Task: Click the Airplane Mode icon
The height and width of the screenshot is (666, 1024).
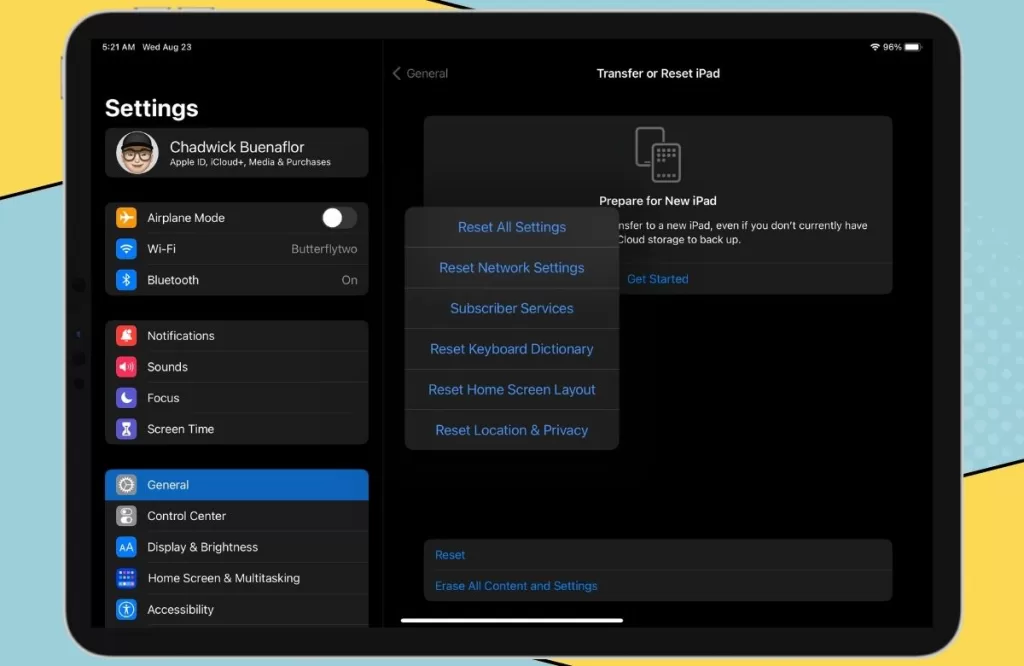Action: pyautogui.click(x=126, y=217)
